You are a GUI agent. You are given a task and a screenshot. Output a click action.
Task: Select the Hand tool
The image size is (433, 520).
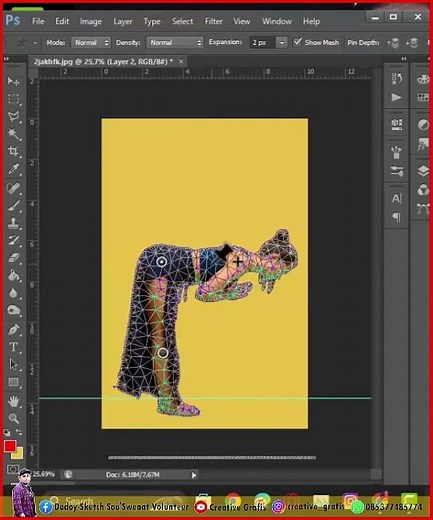tap(13, 402)
